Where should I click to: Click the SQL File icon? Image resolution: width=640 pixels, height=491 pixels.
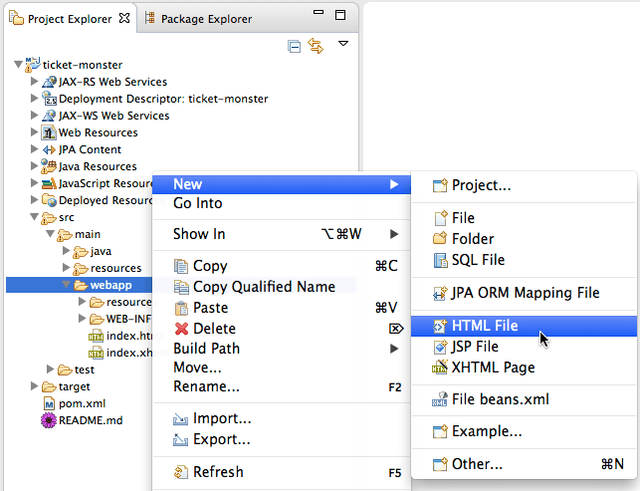click(440, 260)
